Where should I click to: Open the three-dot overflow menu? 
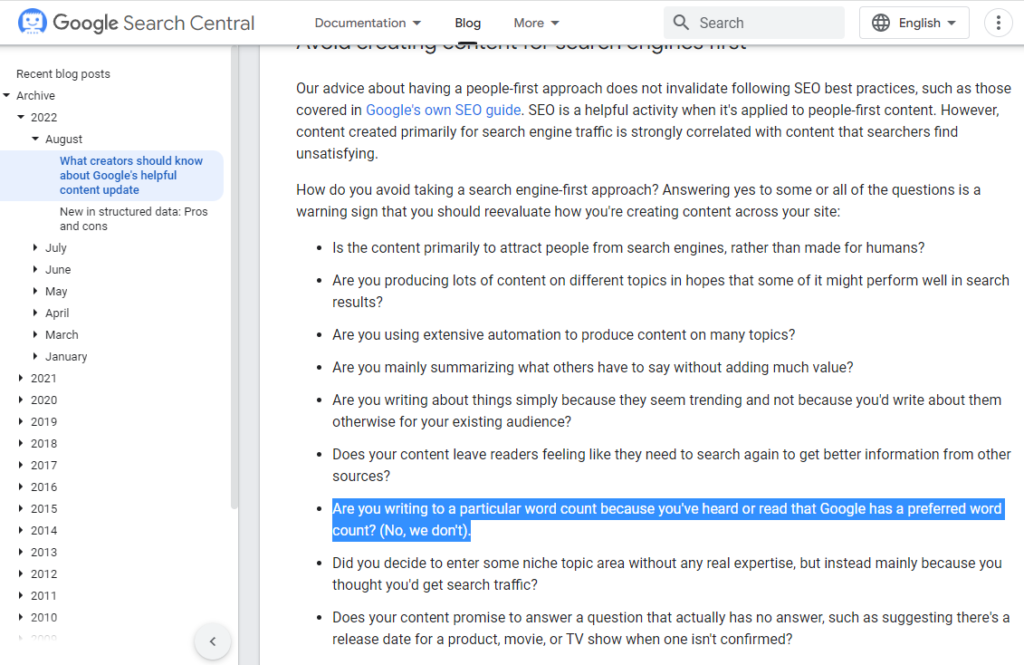[x=998, y=23]
